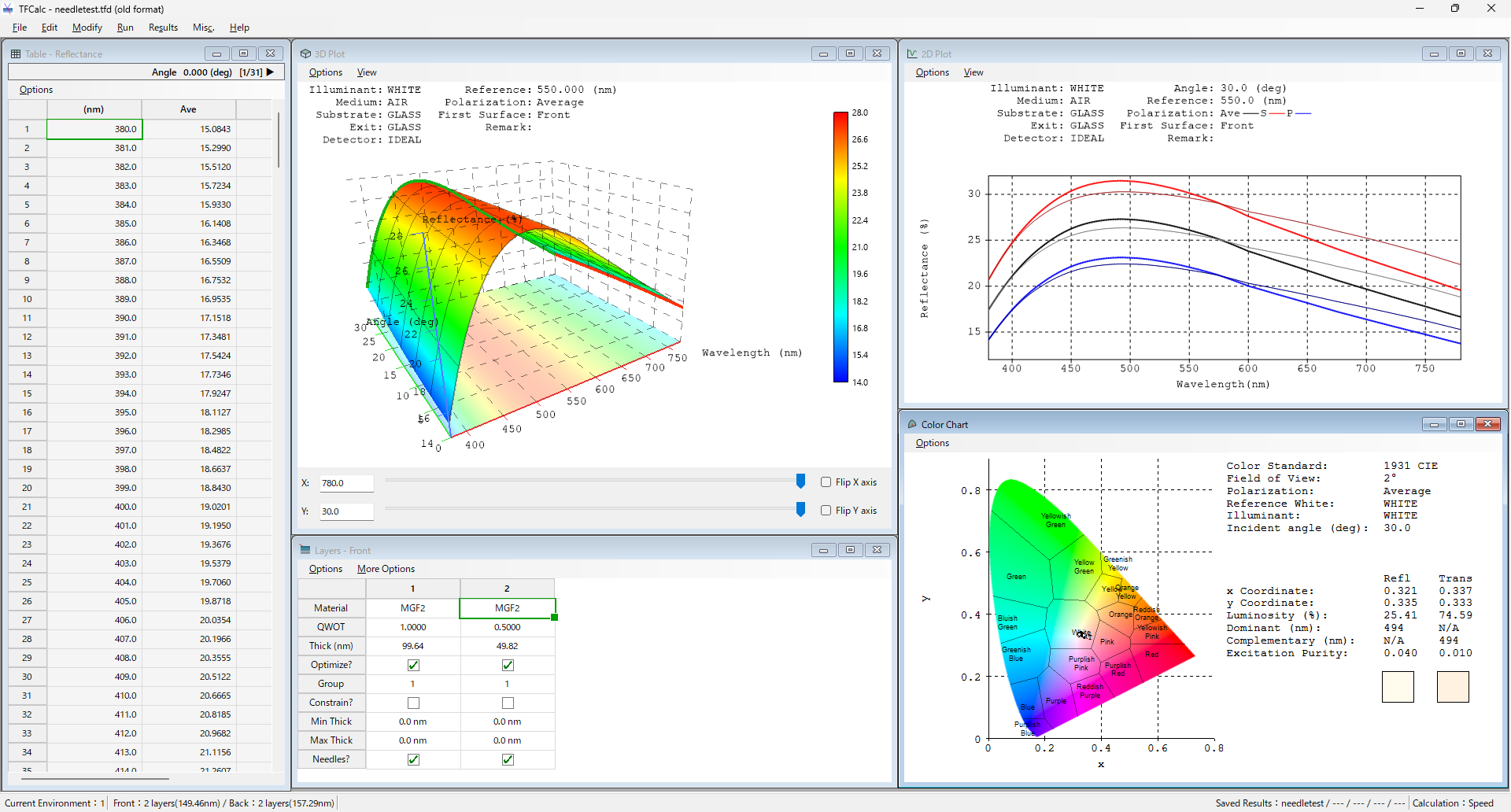
Task: Close the 3D Plot window
Action: coord(877,54)
